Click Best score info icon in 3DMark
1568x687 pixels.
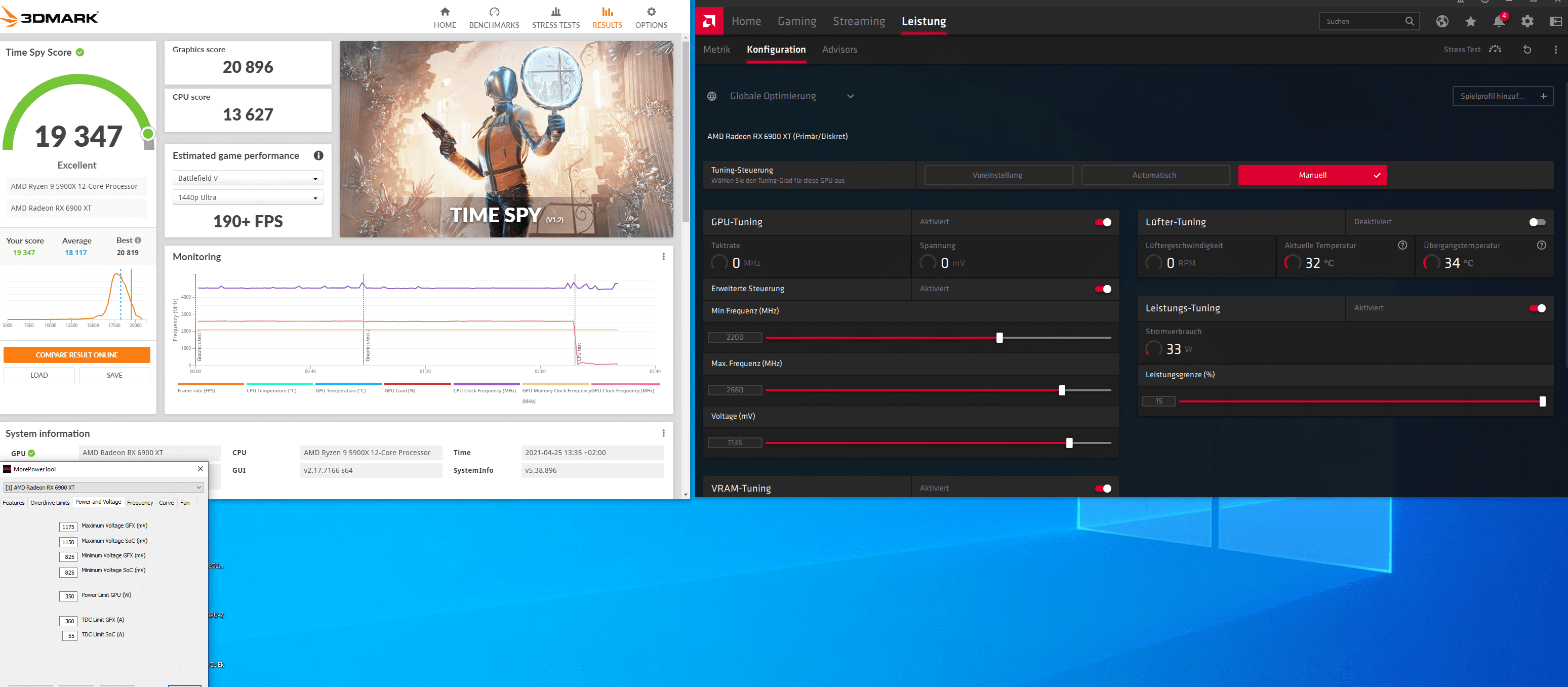(x=138, y=240)
